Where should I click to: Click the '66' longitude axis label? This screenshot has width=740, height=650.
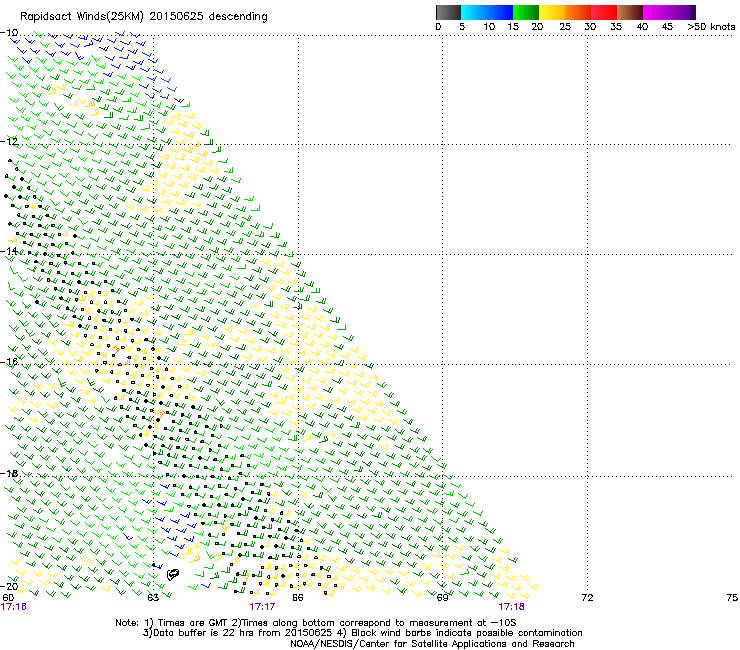297,598
